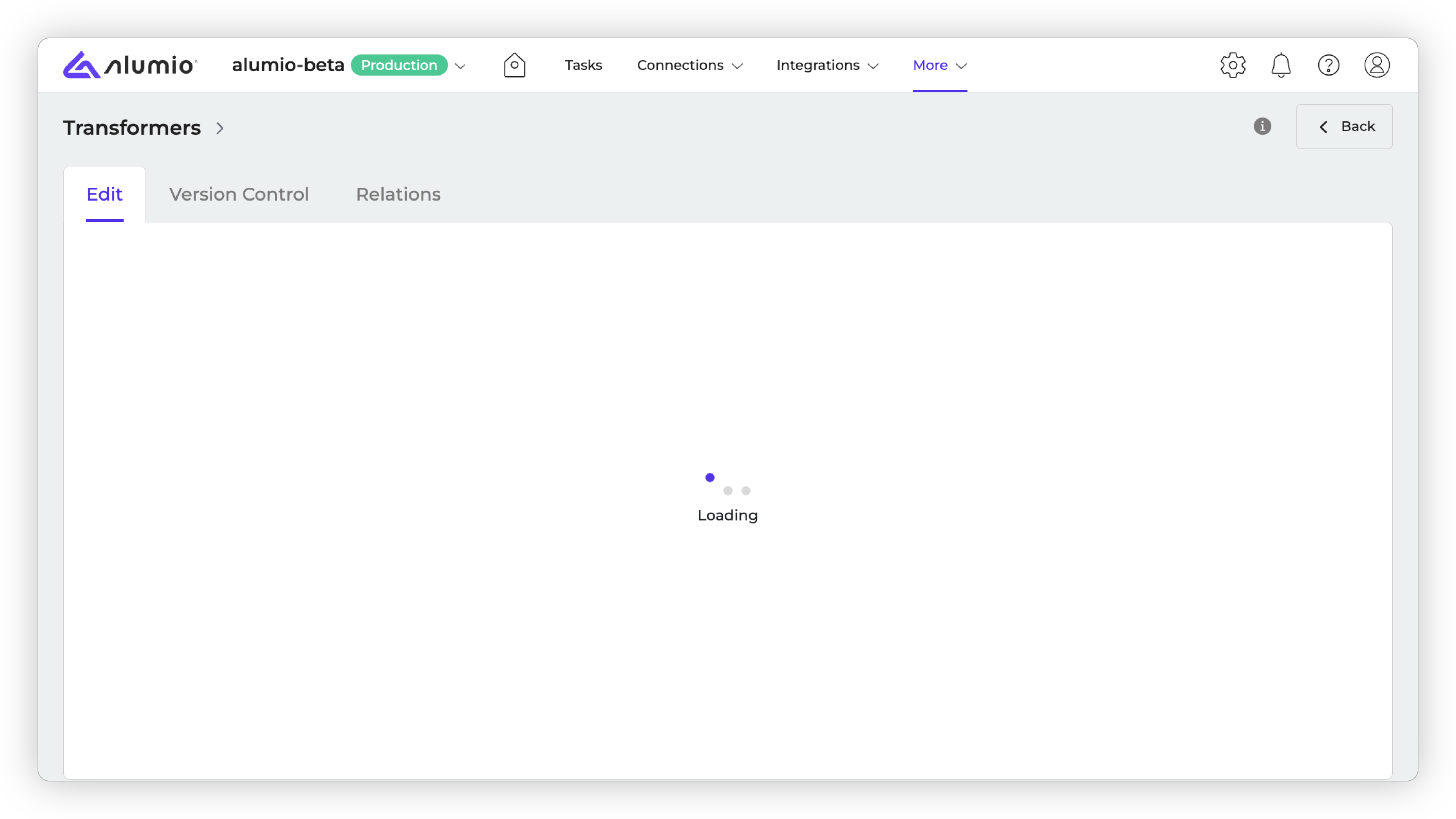Click the info icon beside Back
This screenshot has width=1456, height=819.
coord(1262,126)
